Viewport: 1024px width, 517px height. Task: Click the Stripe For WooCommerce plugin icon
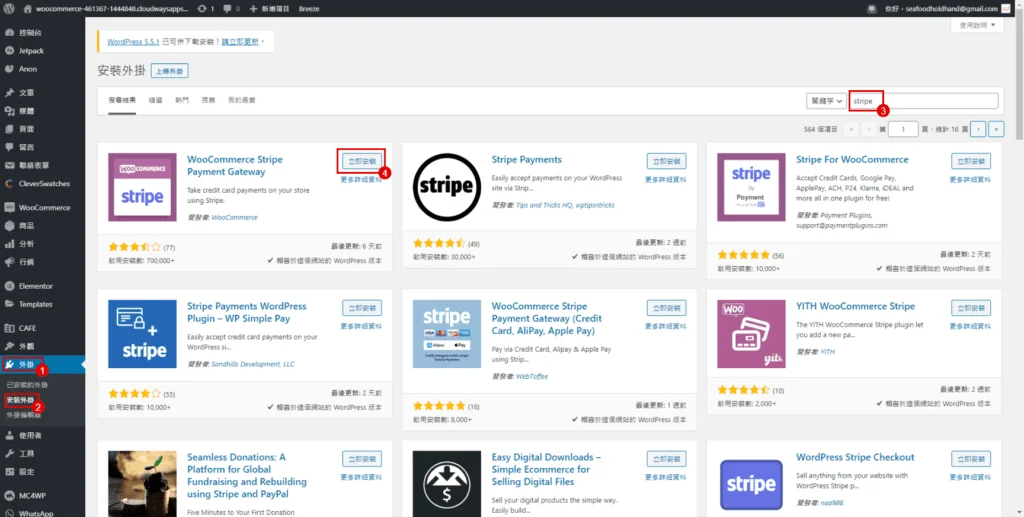coord(751,187)
